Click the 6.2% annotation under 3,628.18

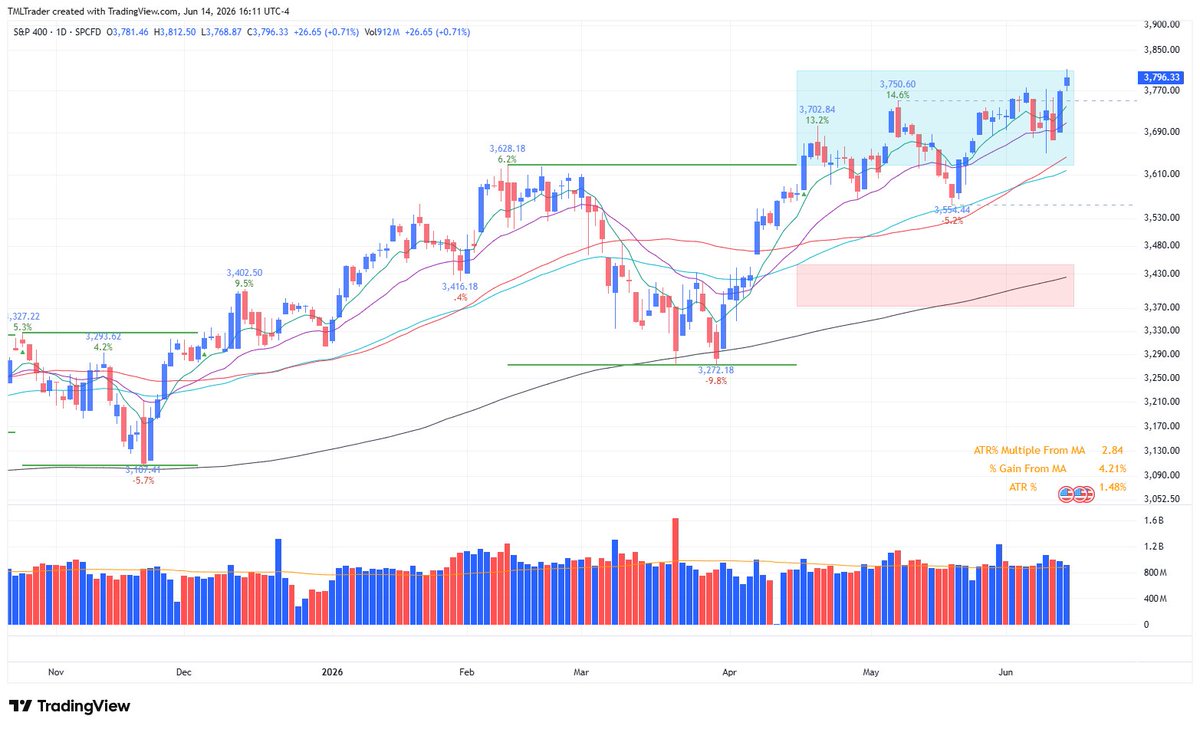tap(507, 159)
